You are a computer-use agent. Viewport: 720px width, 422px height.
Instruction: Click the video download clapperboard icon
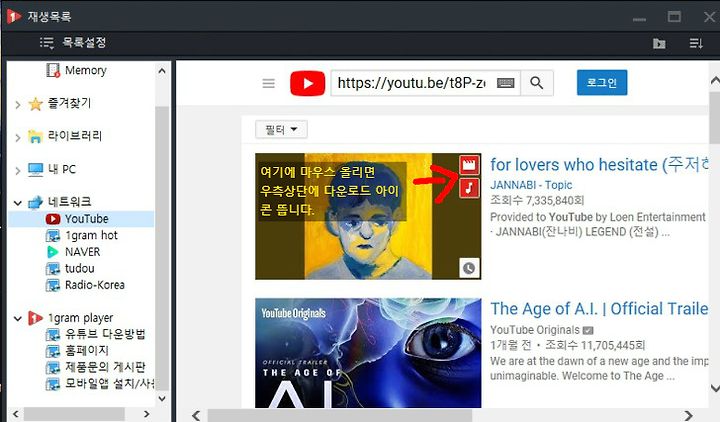pos(469,165)
